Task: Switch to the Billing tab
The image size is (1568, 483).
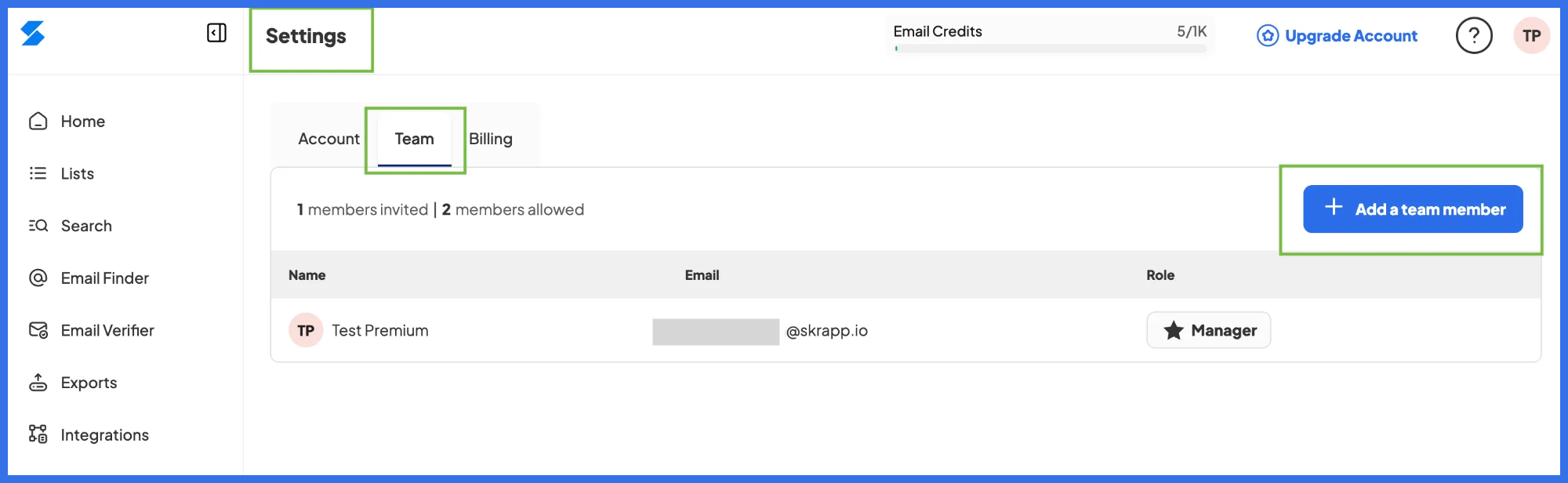Action: pos(491,139)
